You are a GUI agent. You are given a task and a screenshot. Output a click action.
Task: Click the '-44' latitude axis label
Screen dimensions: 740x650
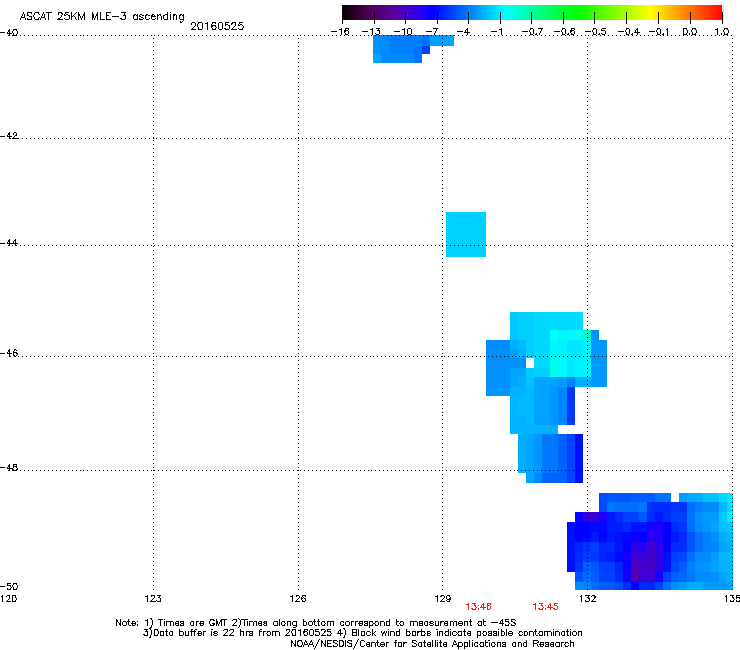pyautogui.click(x=9, y=243)
